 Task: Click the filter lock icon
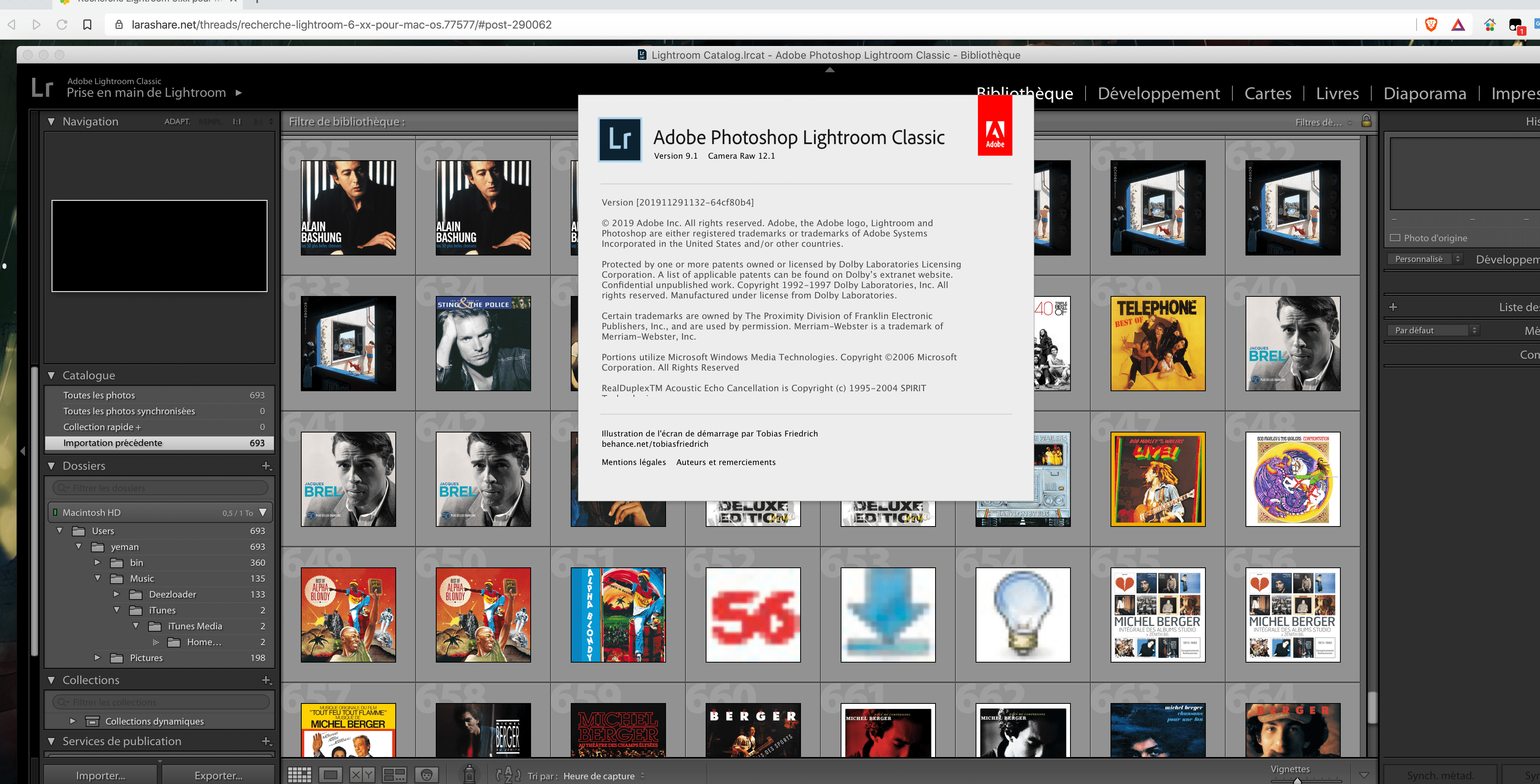tap(1366, 121)
